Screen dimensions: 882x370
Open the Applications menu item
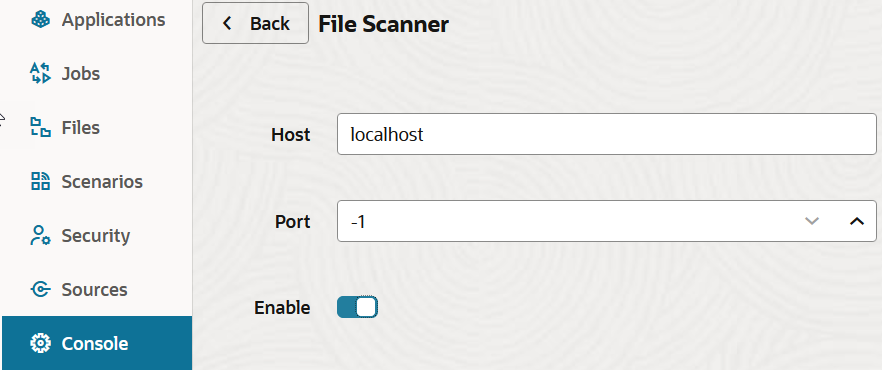[97, 20]
